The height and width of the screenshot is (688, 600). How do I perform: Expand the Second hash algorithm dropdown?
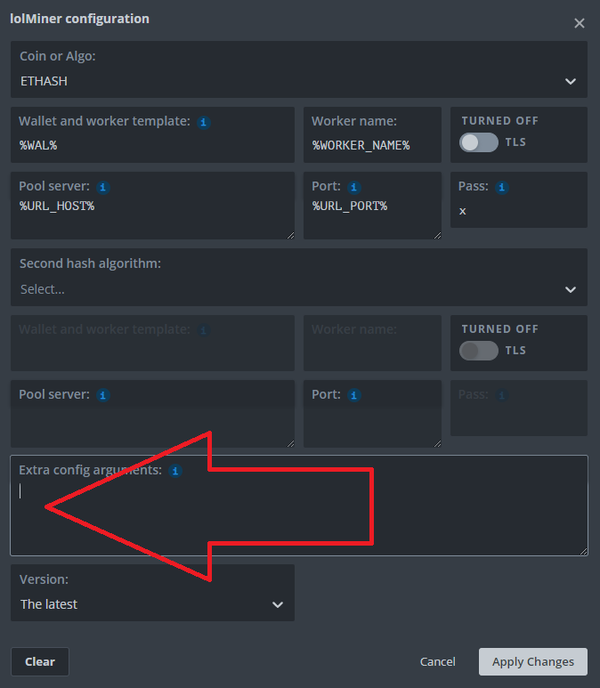click(x=299, y=289)
